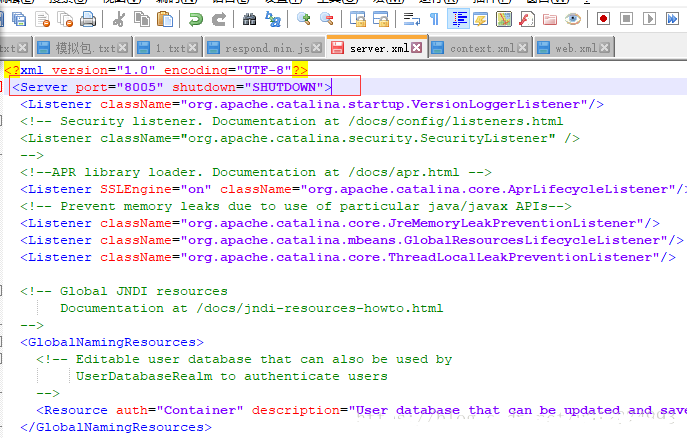Switch to the respond.min.js tab
Viewport: 687px width, 438px height.
click(x=268, y=47)
